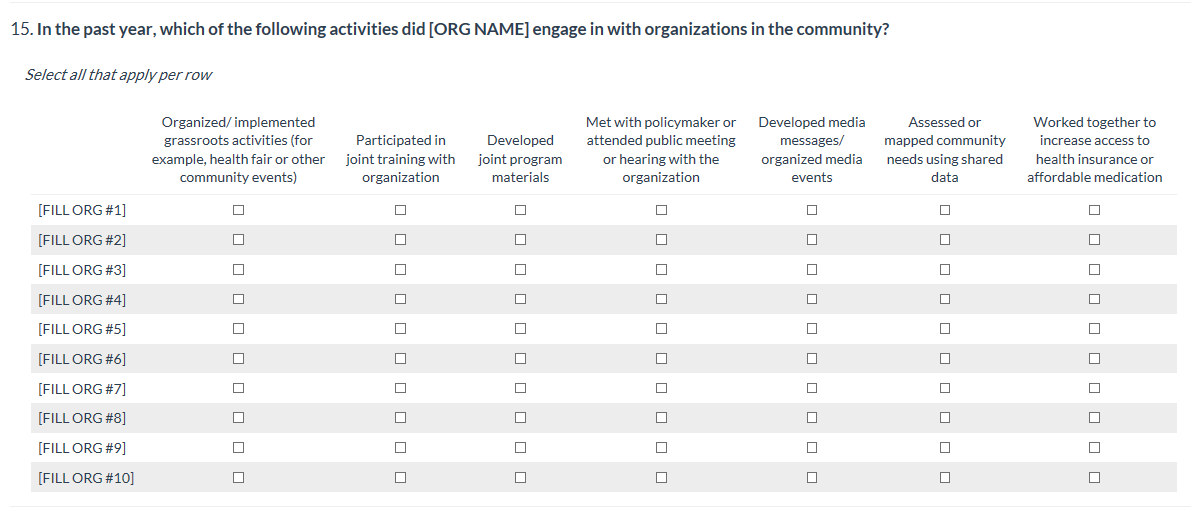Screen dimensions: 1202x517
Task: Check assessed community needs for FILL ORG #6
Action: (944, 359)
